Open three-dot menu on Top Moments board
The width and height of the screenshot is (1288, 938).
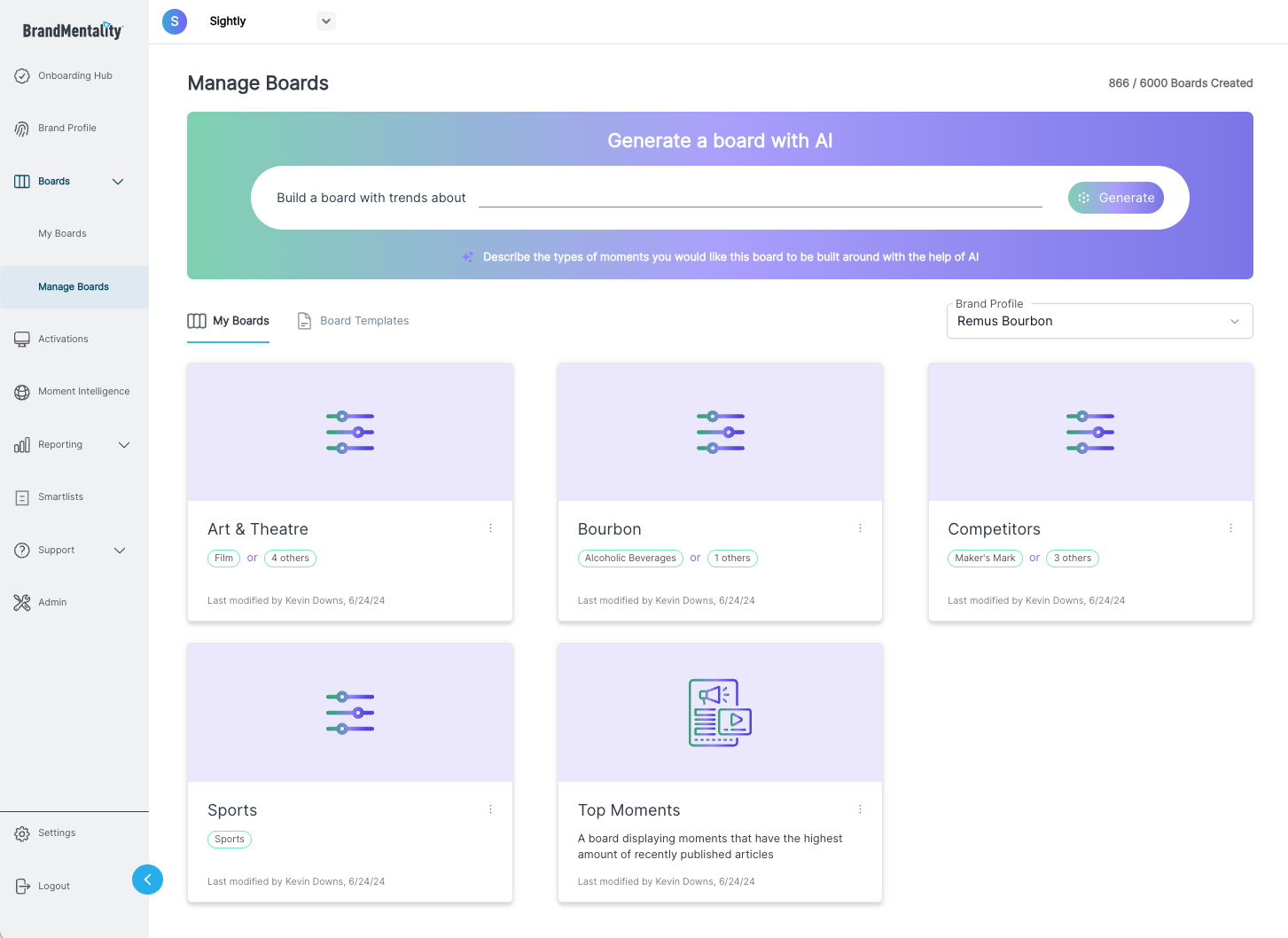pyautogui.click(x=860, y=809)
